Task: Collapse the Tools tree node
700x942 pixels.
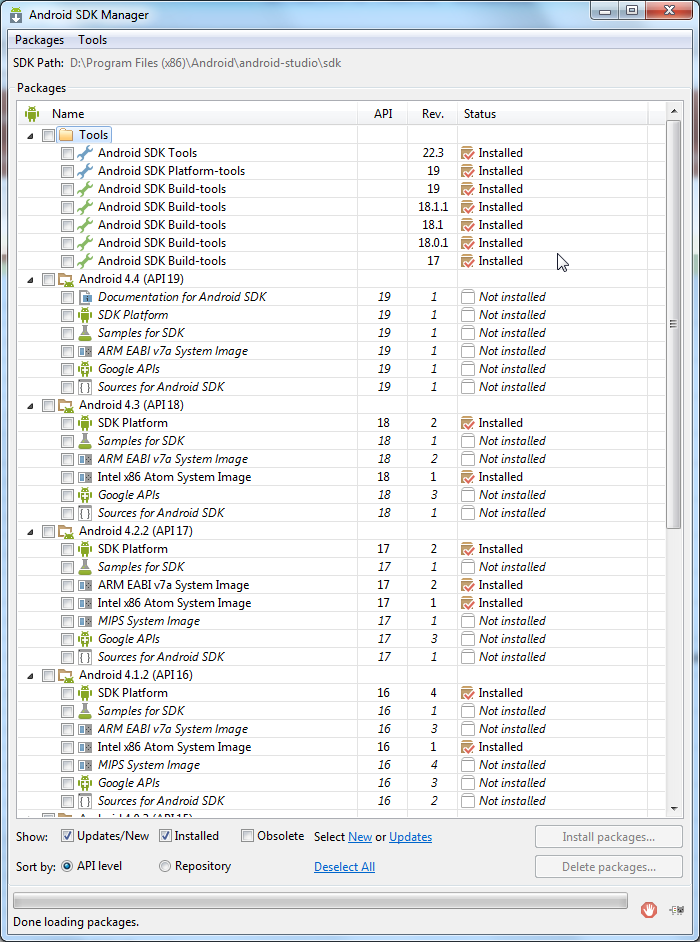Action: pos(30,136)
